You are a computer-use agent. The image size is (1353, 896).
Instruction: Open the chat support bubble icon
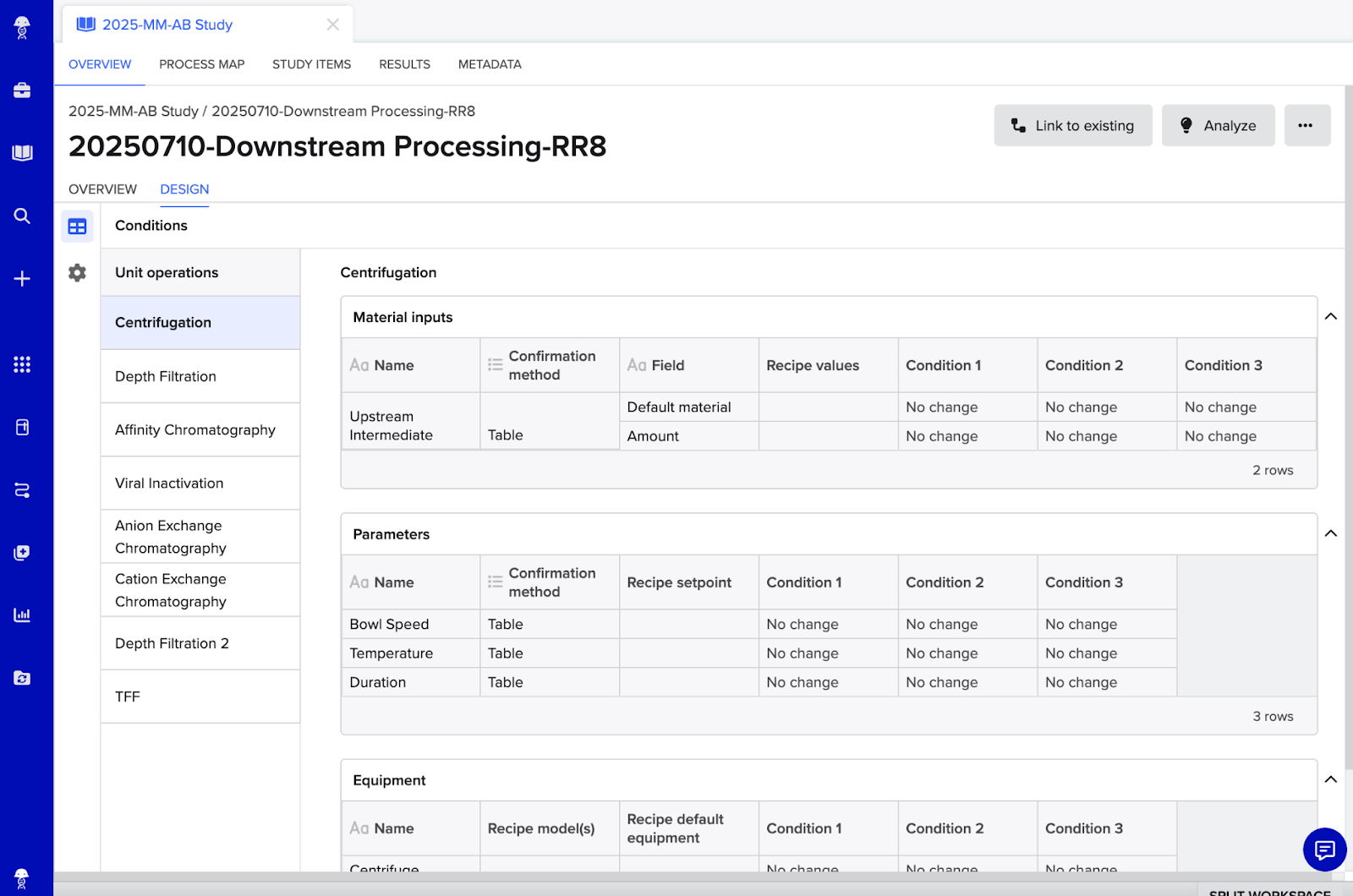[x=1324, y=850]
